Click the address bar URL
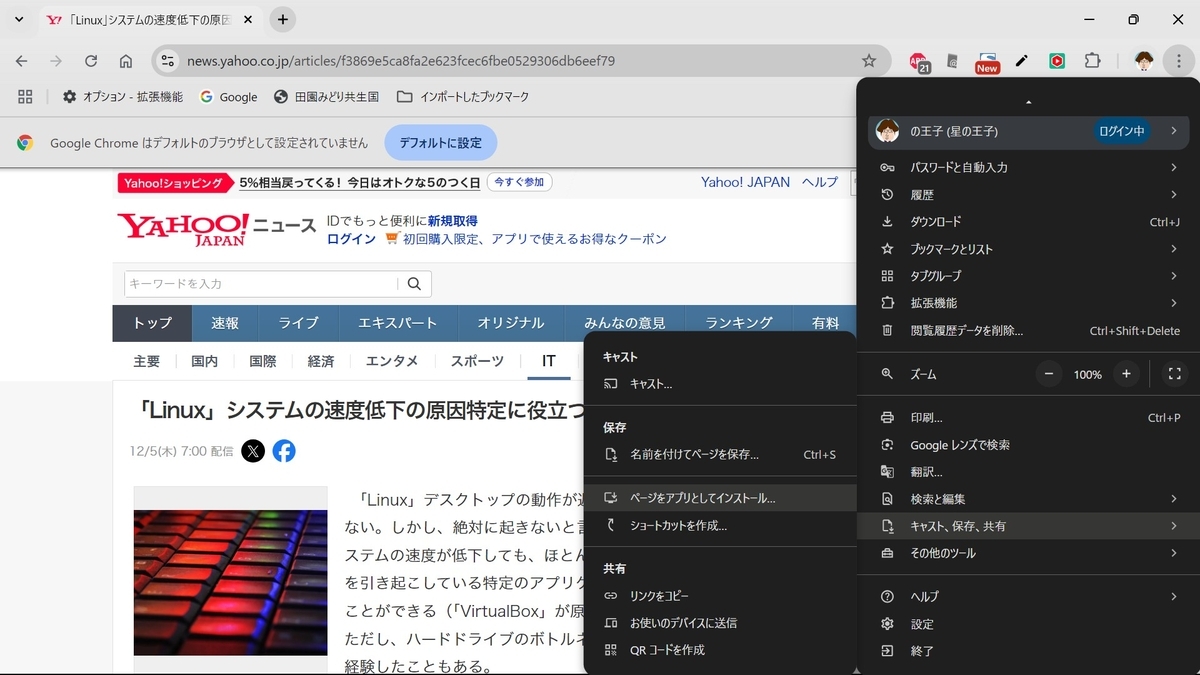This screenshot has height=675, width=1200. 401,61
